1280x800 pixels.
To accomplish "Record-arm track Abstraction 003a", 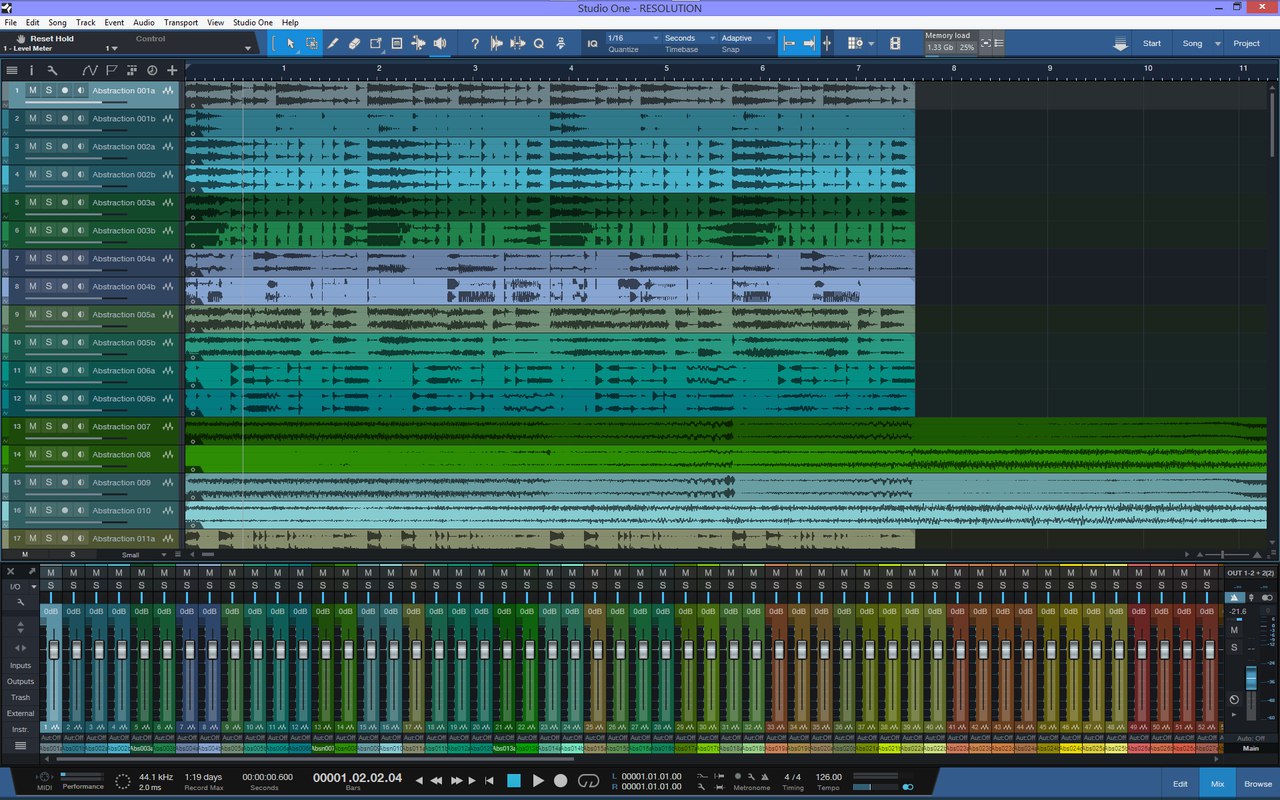I will (x=65, y=202).
